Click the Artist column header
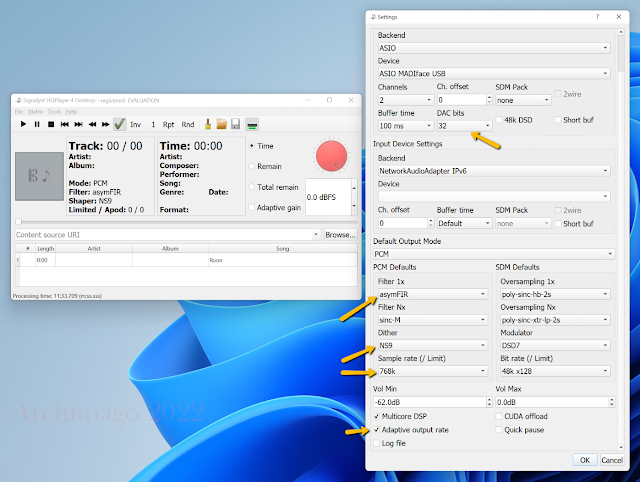Viewport: 640px width, 482px height. coord(94,249)
